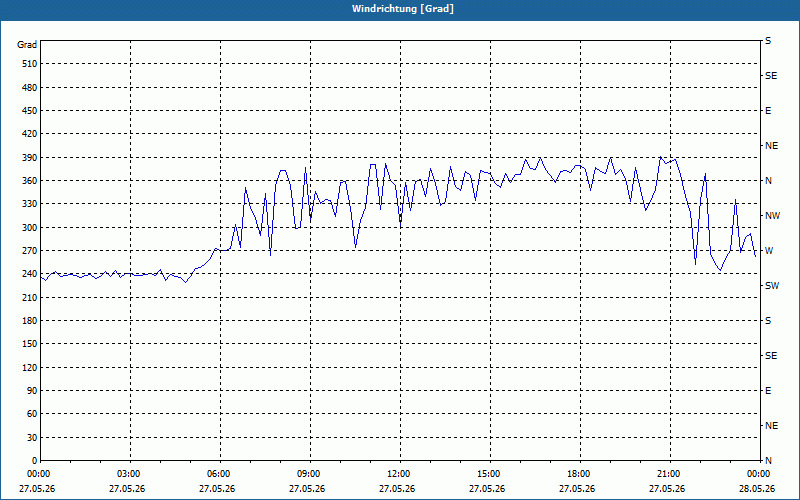Viewport: 800px width, 500px height.
Task: Select the 'SE' compass label on 120 gridline
Action: point(771,356)
